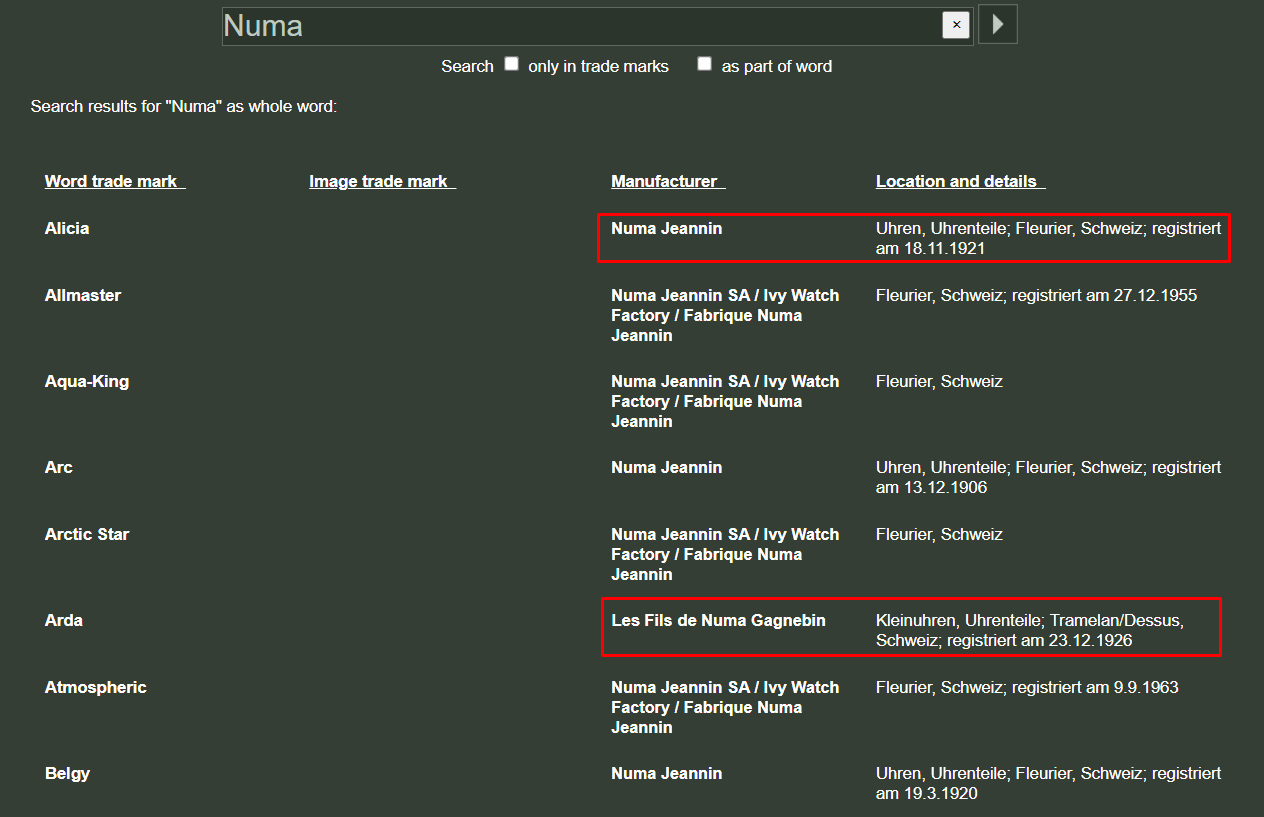Select the 'Alicia' trade mark entry
1264x817 pixels.
click(67, 228)
